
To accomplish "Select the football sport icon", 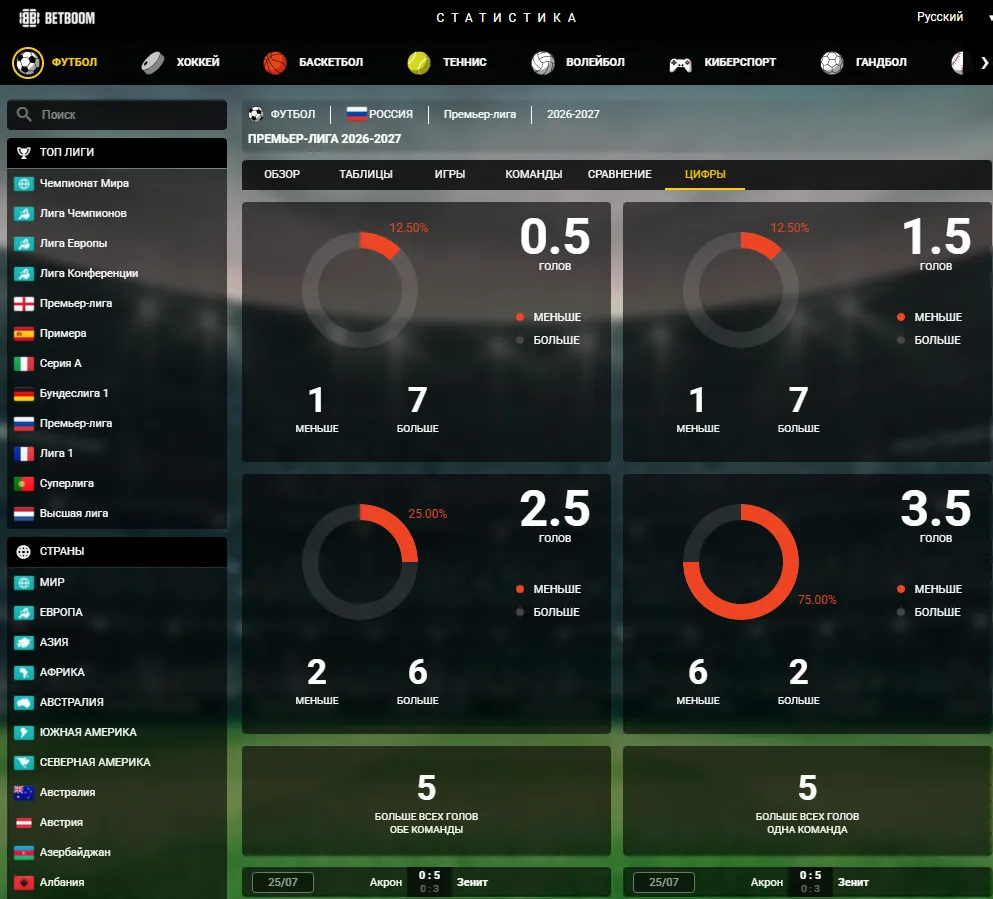I will pos(28,62).
